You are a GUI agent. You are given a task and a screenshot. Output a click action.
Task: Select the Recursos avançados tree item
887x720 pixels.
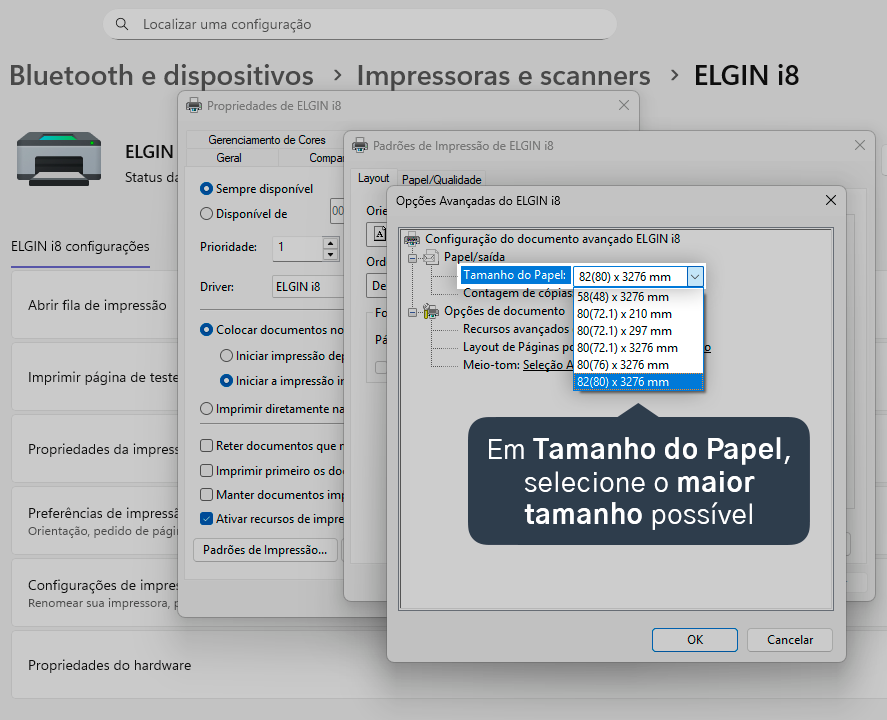point(516,329)
